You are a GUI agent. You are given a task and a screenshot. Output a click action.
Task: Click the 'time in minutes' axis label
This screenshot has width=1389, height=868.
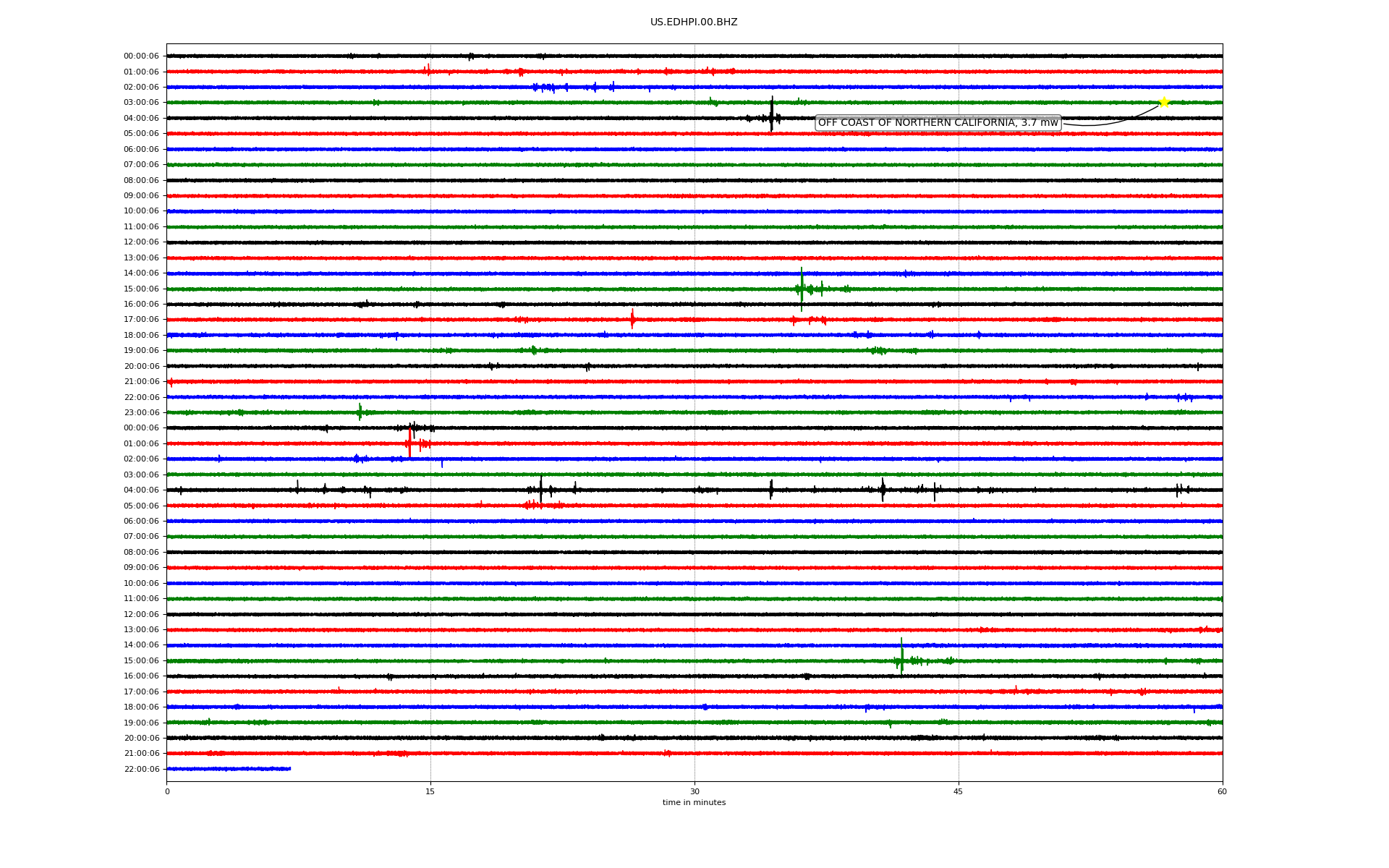point(694,803)
